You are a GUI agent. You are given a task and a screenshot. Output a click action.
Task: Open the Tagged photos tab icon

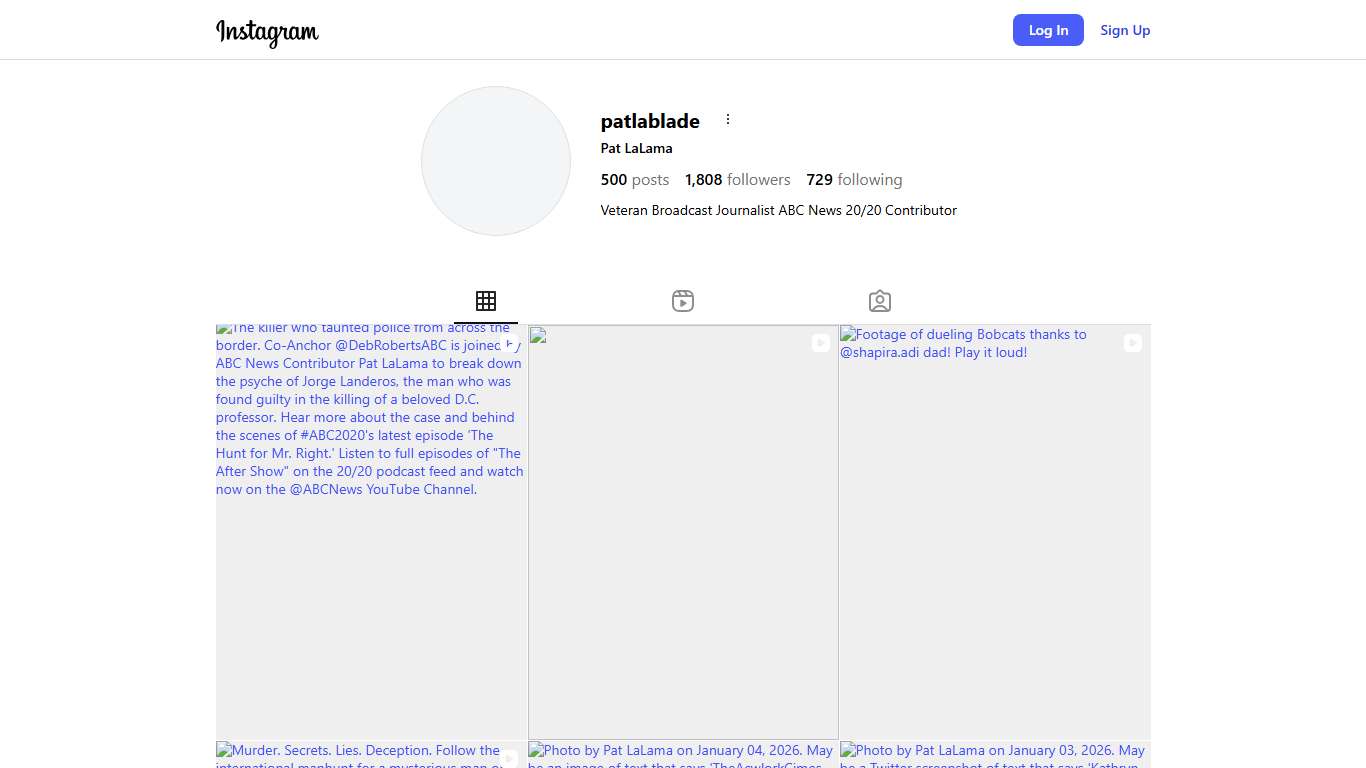tap(880, 301)
